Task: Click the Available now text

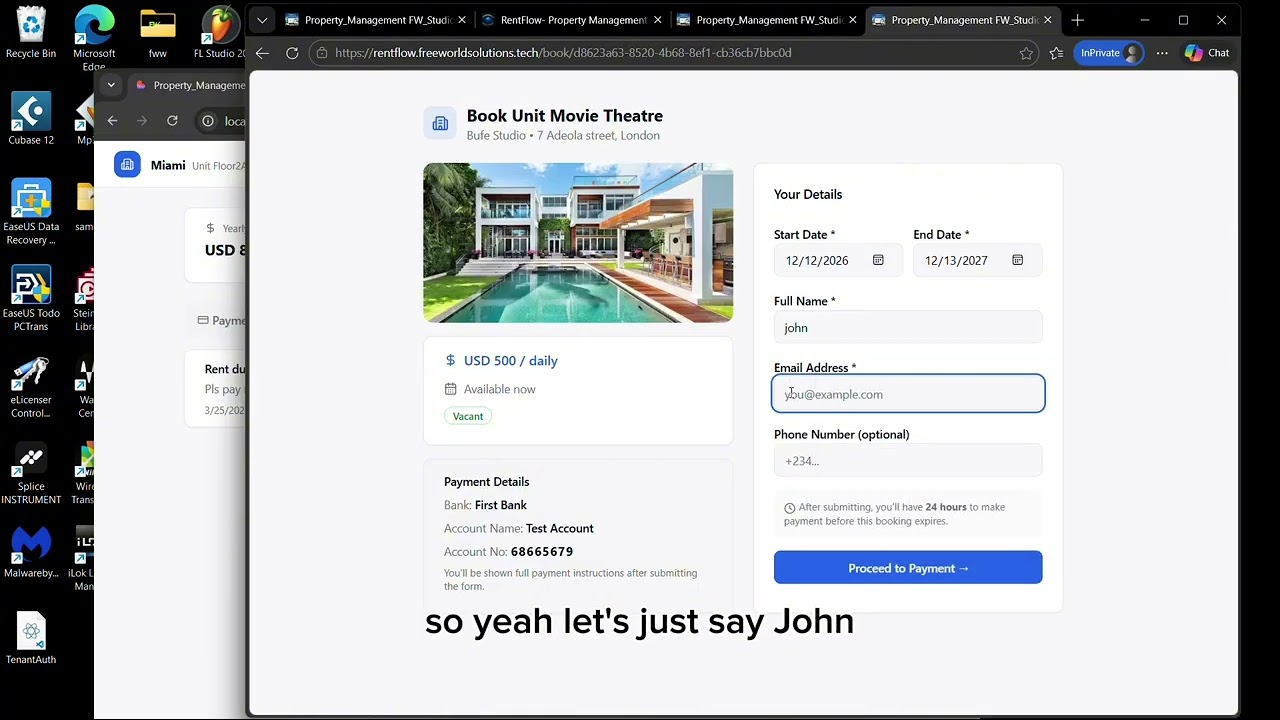Action: tap(499, 389)
